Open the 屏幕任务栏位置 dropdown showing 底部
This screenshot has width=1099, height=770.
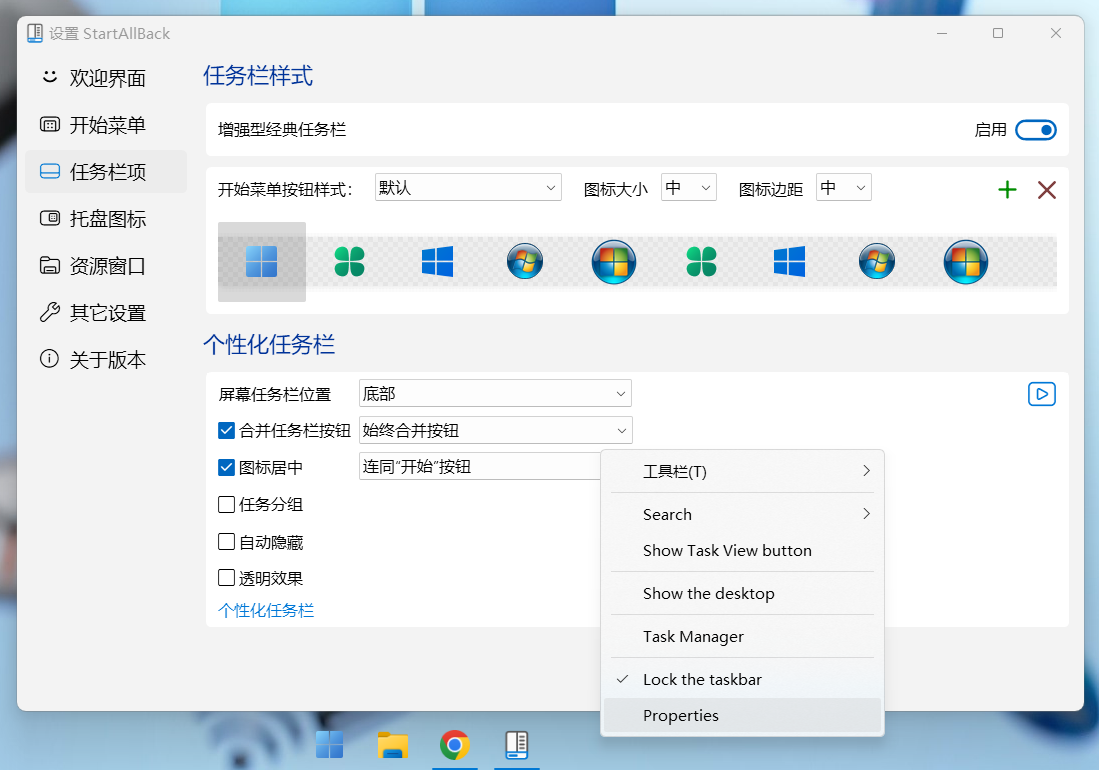[x=495, y=393]
